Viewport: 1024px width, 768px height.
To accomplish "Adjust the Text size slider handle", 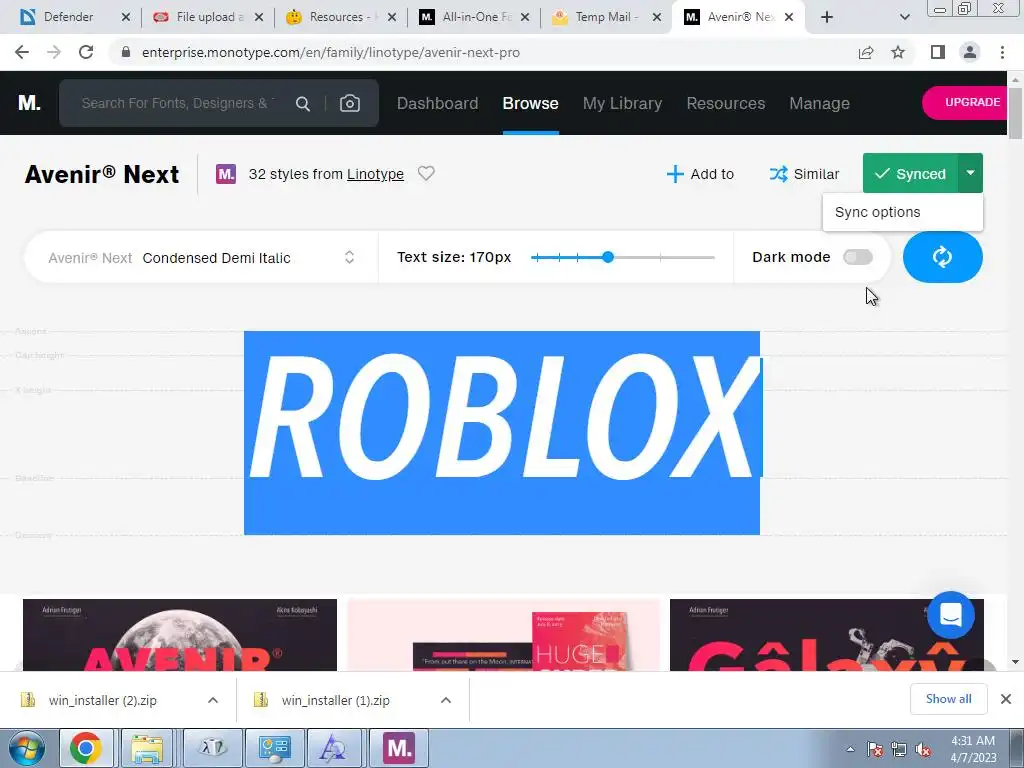I will 608,257.
